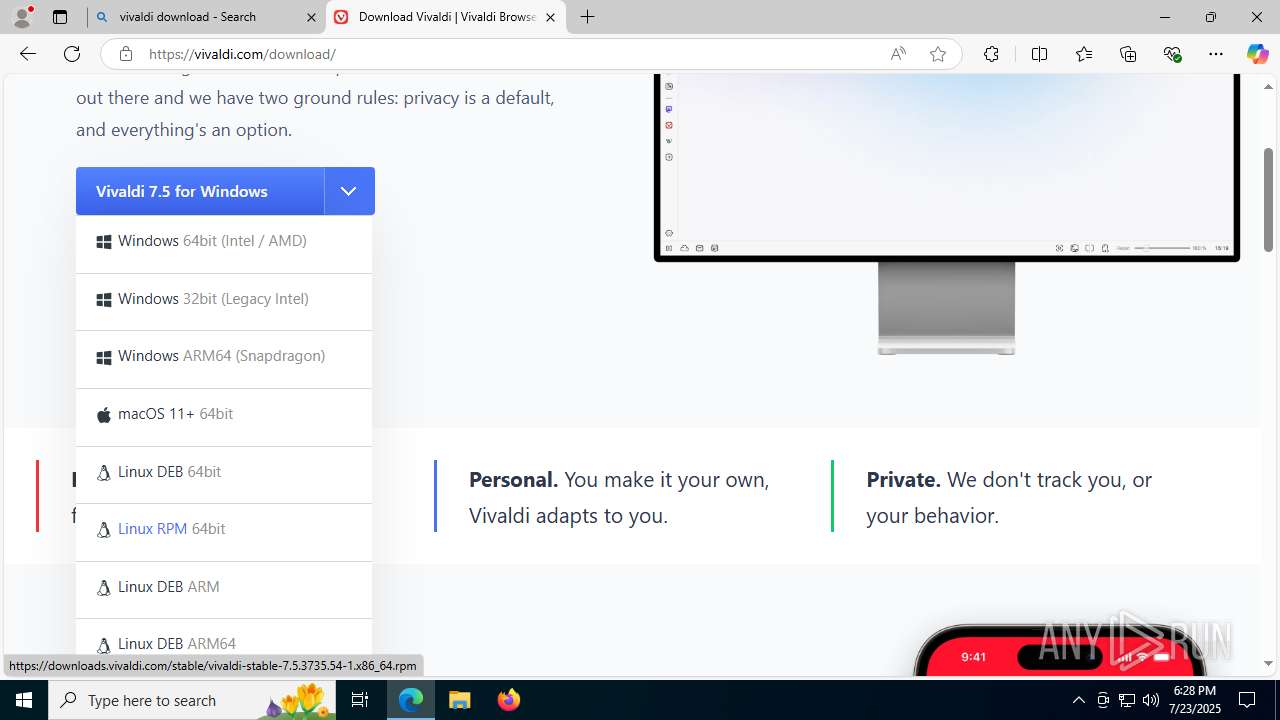Open network tray icon
1280x720 pixels.
pyautogui.click(x=1126, y=700)
